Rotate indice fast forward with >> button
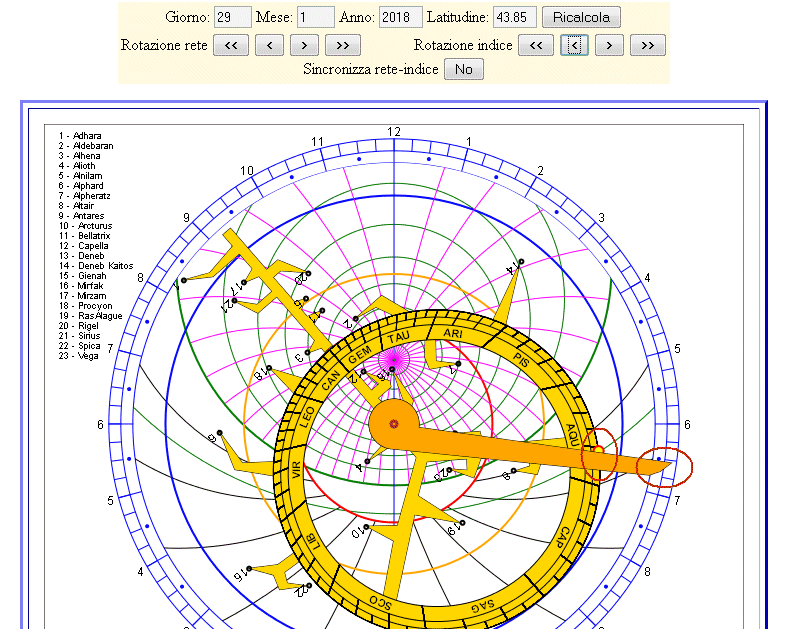The image size is (790, 629). (x=648, y=45)
